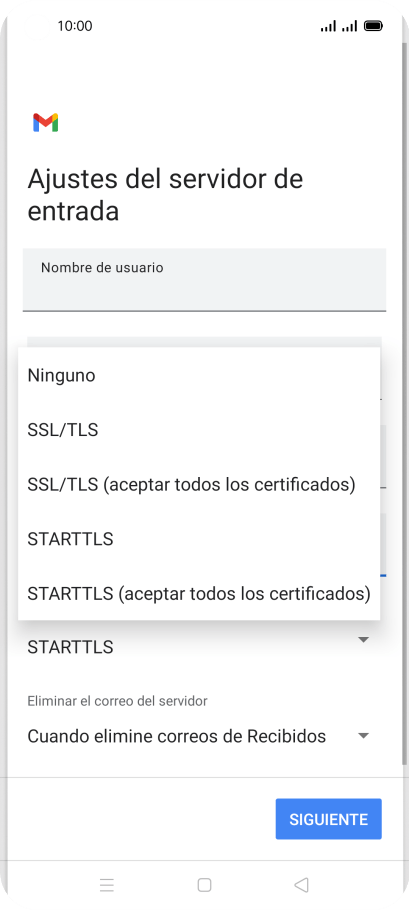Open the recents three-line navigation icon
Screen dimensions: 409x910
107,884
